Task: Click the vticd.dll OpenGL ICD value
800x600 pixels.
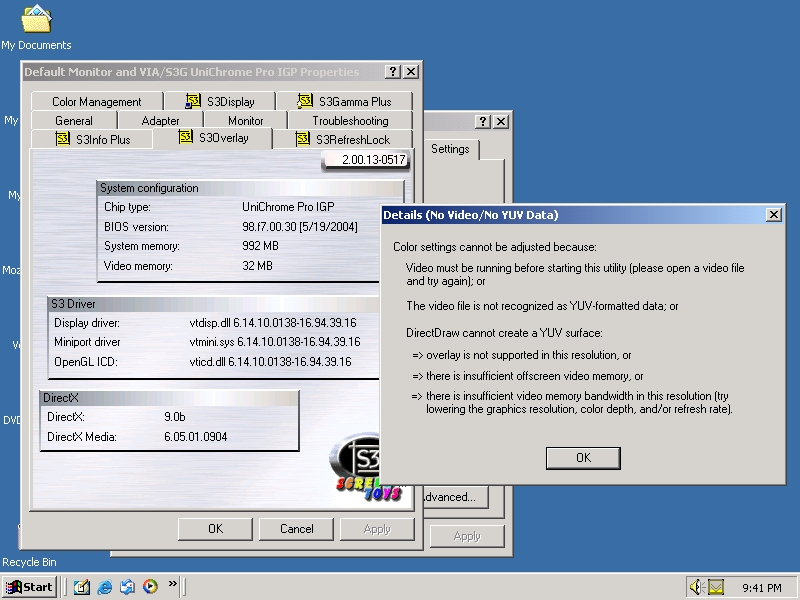Action: tap(270, 362)
